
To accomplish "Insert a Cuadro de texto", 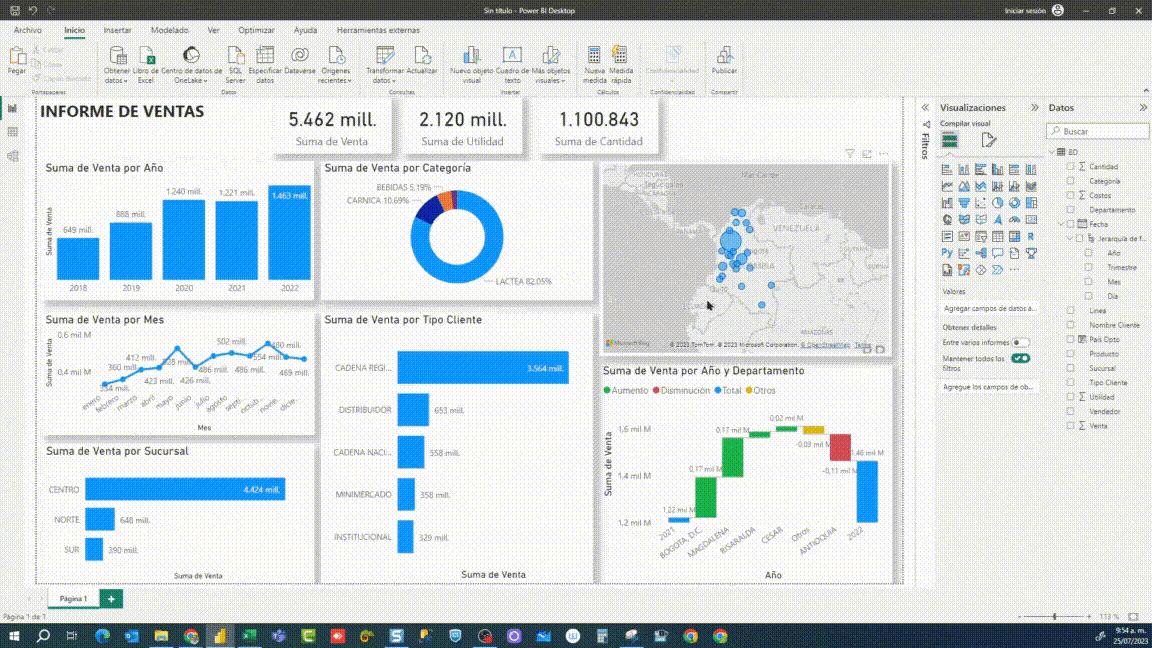I will point(512,62).
